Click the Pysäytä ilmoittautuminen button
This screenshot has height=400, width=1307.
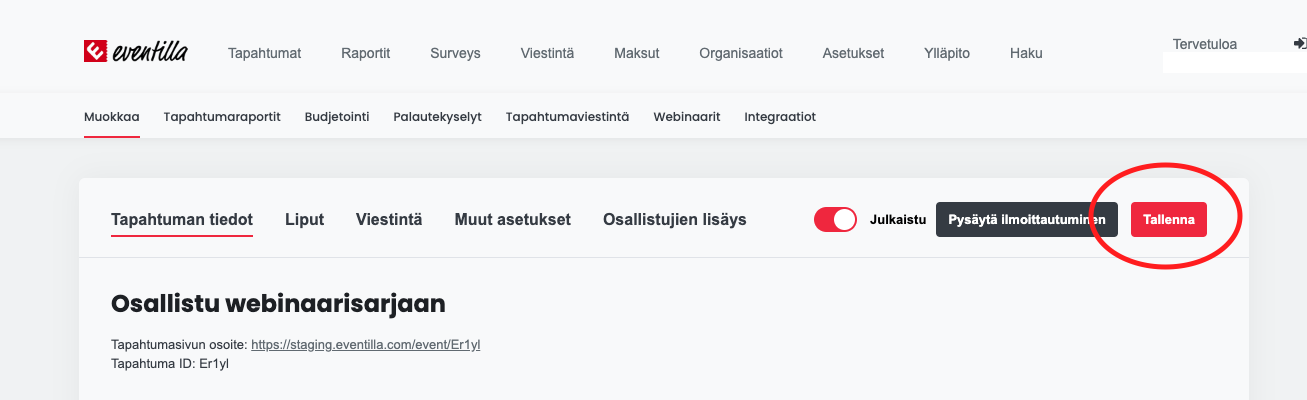click(1027, 220)
